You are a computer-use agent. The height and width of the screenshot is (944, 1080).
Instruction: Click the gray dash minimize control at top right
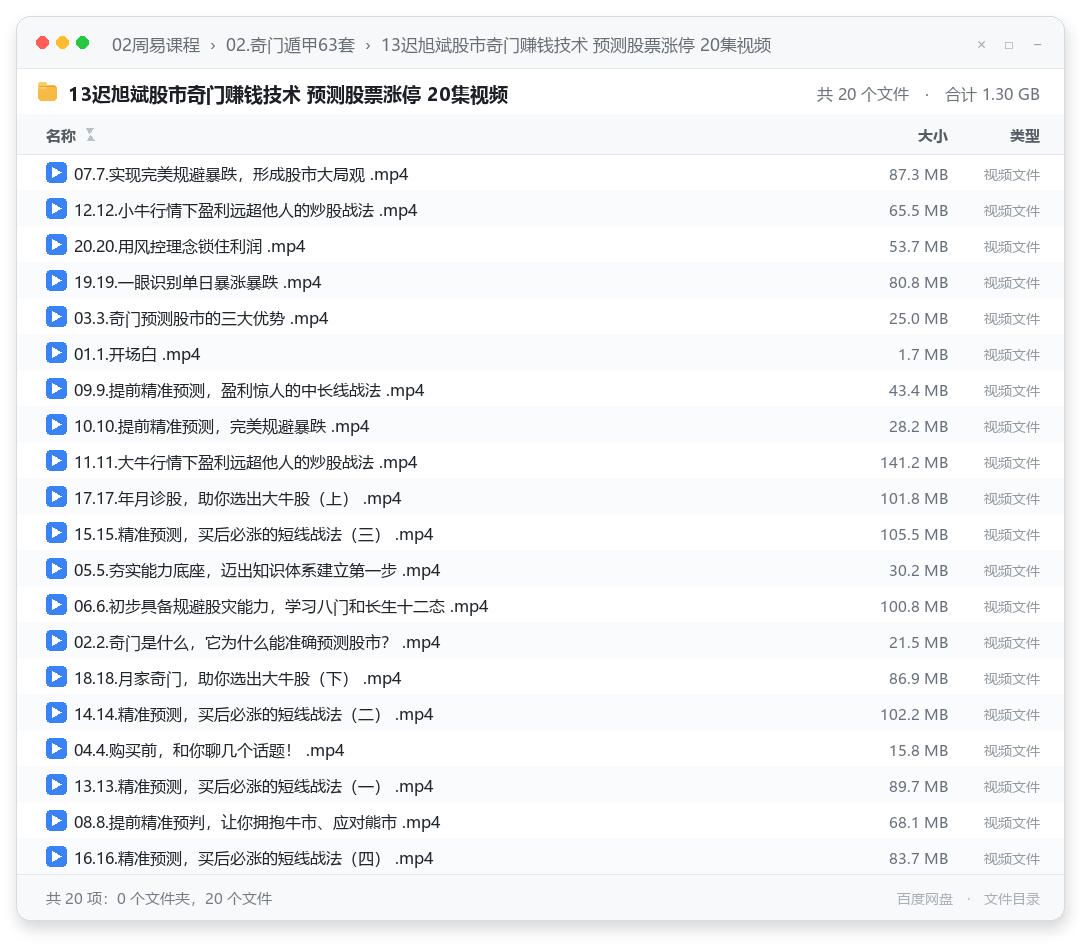[x=1037, y=45]
